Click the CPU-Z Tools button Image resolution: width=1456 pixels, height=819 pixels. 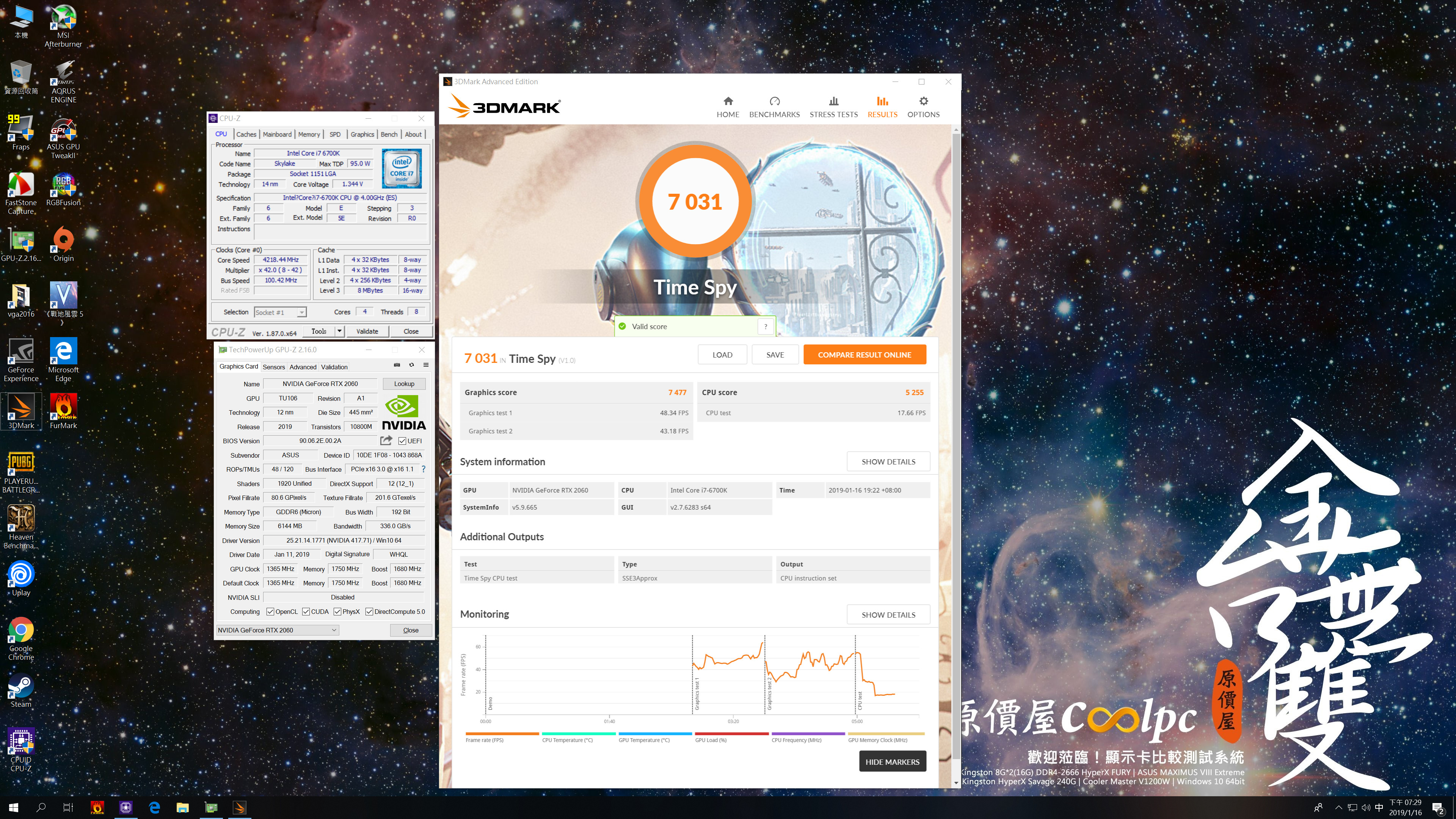point(319,331)
